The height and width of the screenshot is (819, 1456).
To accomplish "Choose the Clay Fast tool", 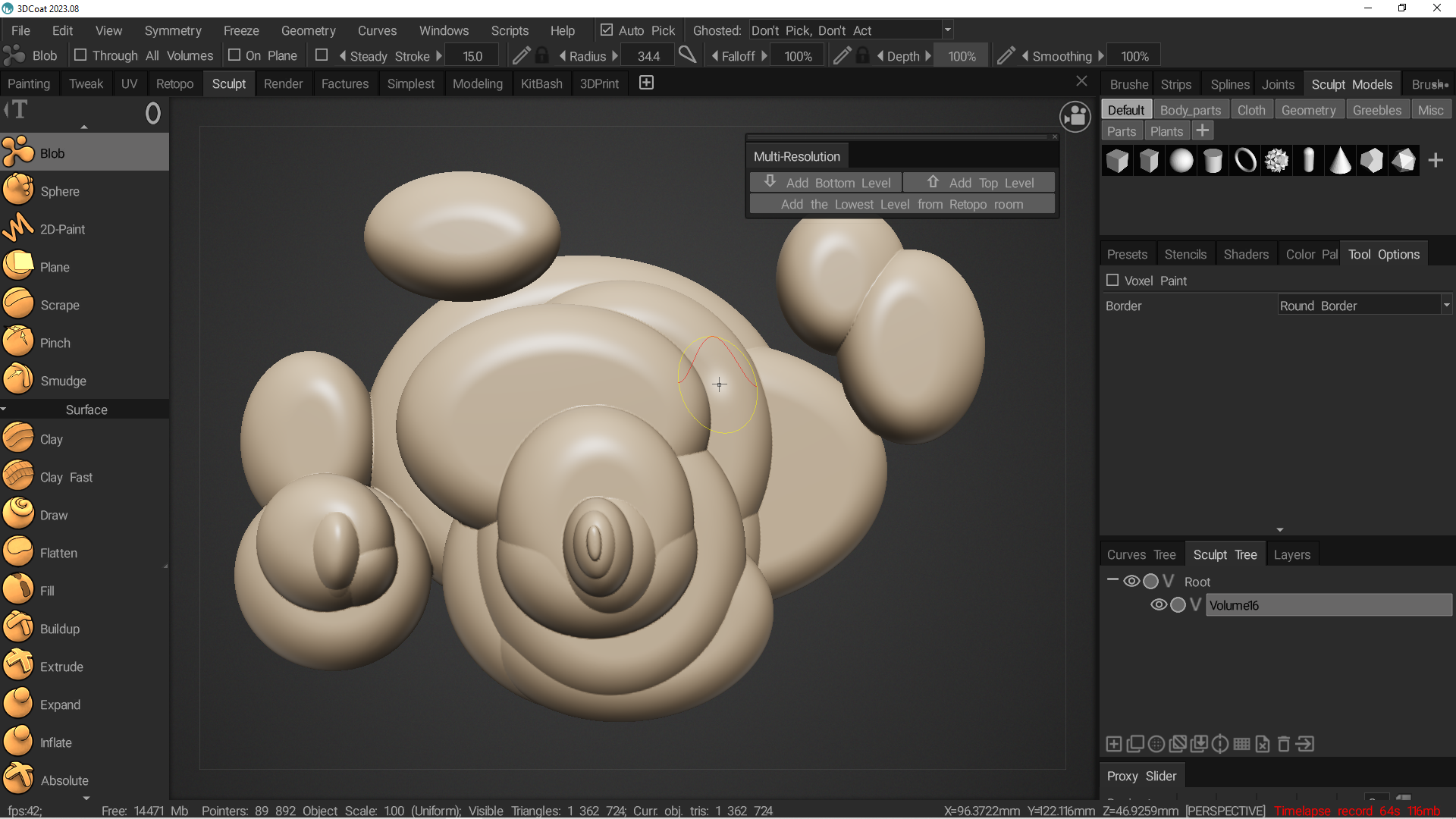I will click(x=65, y=477).
